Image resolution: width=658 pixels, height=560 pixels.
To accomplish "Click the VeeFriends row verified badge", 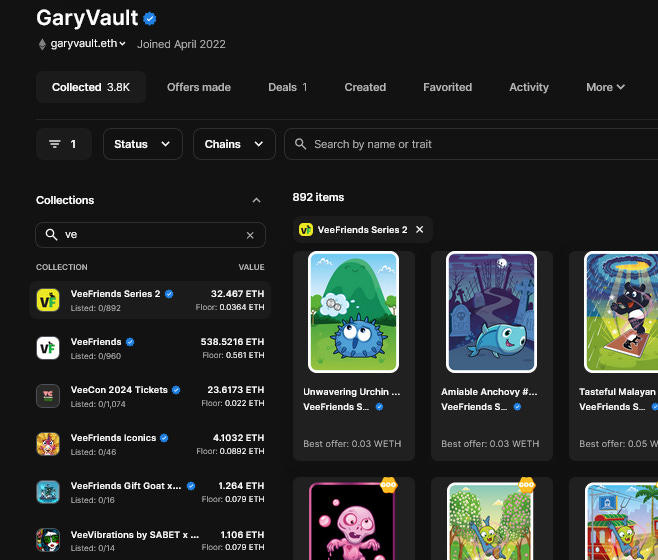I will click(130, 342).
